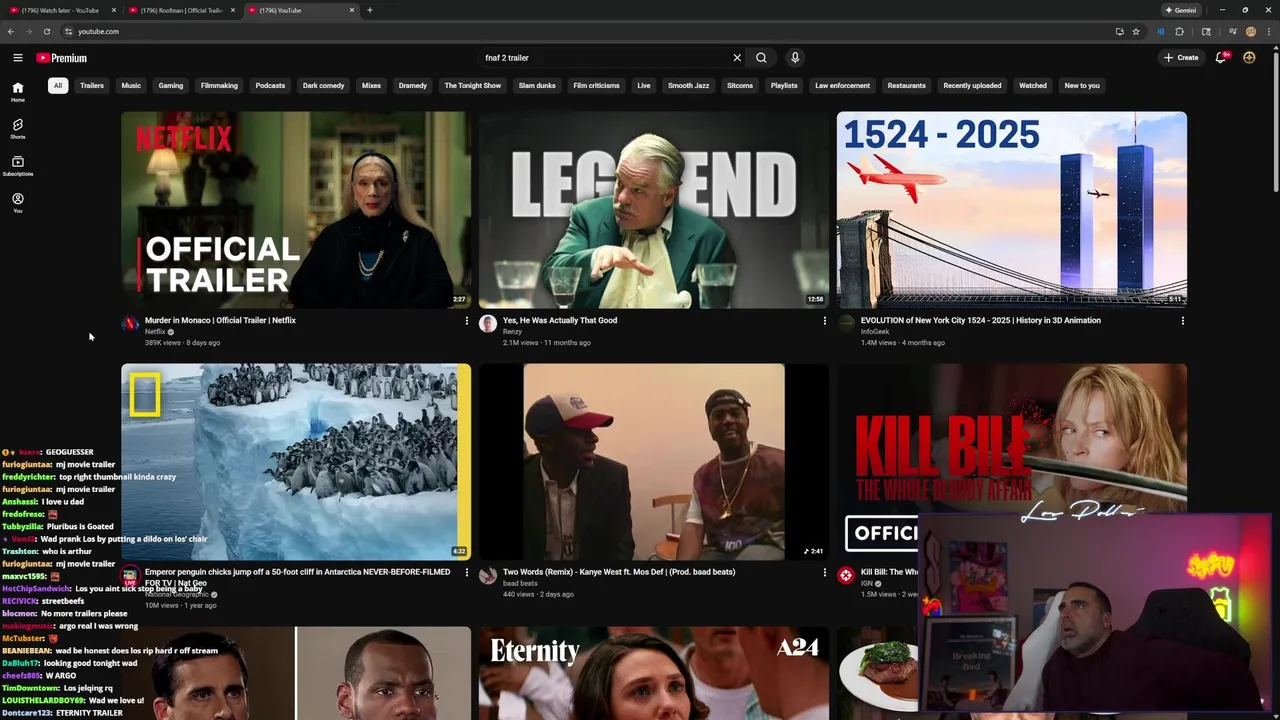Open 'EVOLUTION of New York City 1524 - 2025' title link

[x=981, y=321]
